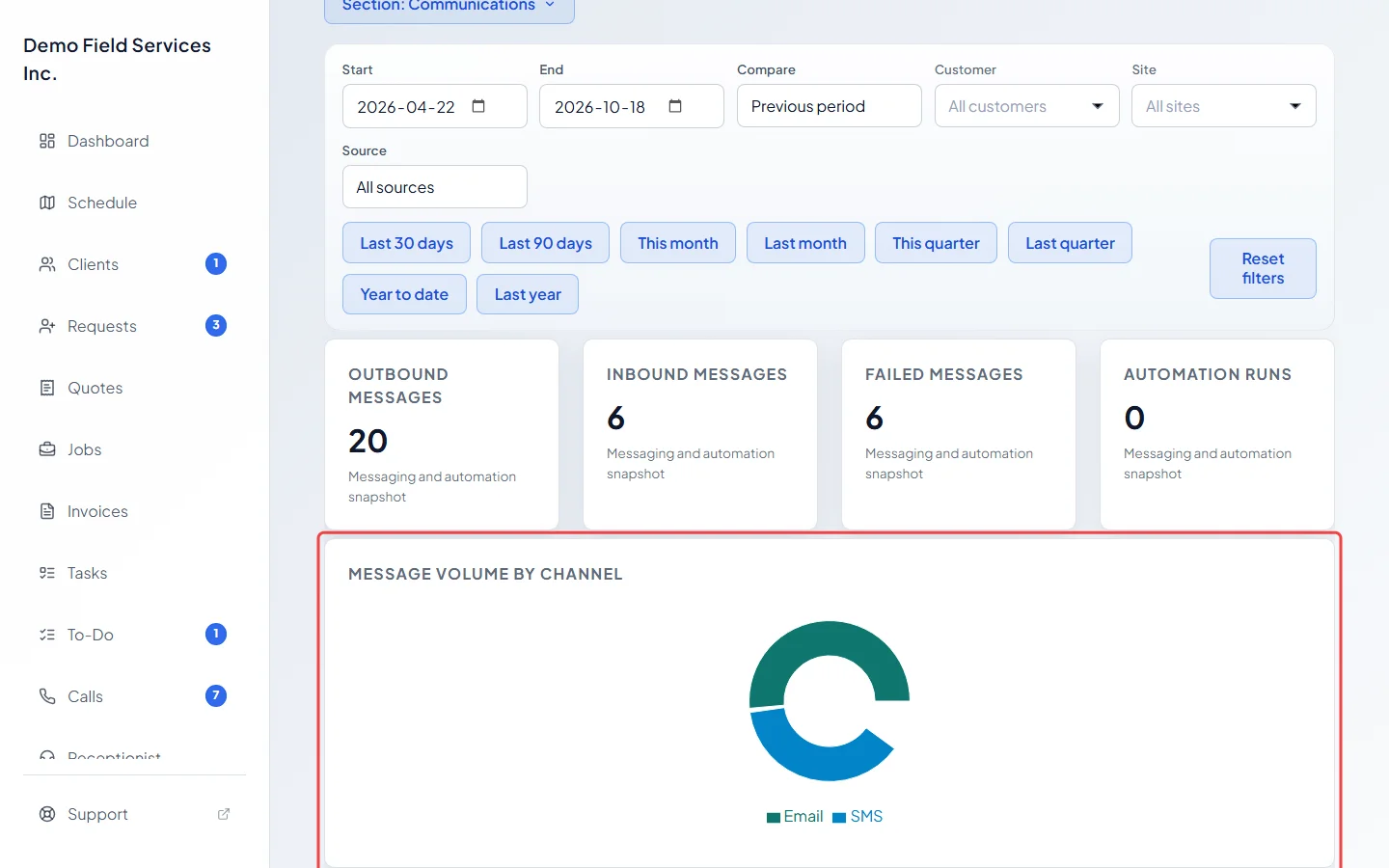Open the All sites dropdown
1389x868 pixels.
(x=1223, y=106)
